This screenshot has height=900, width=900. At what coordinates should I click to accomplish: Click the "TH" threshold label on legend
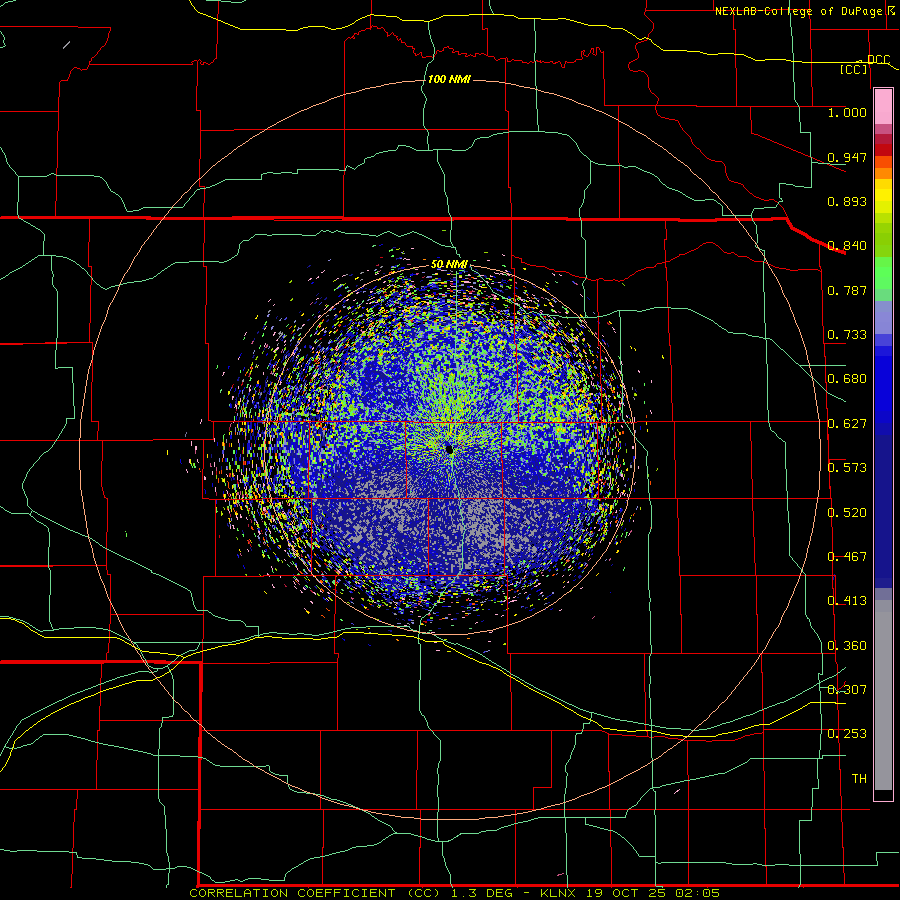859,779
